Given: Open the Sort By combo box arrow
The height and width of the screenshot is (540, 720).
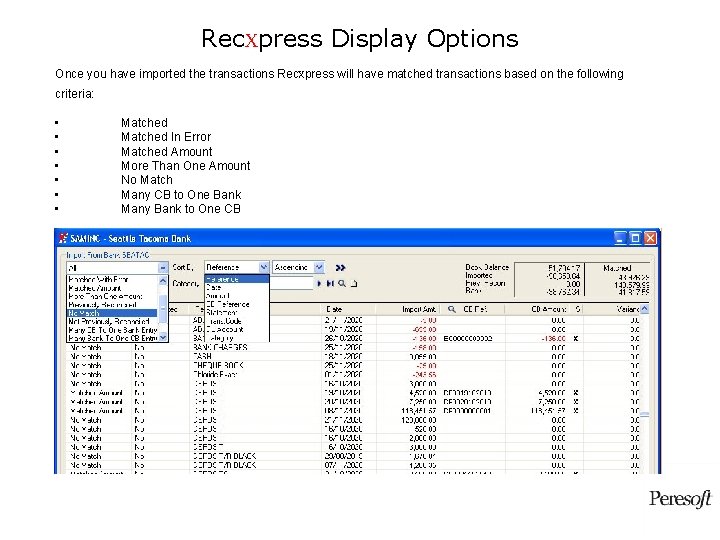Looking at the screenshot, I should [x=263, y=267].
